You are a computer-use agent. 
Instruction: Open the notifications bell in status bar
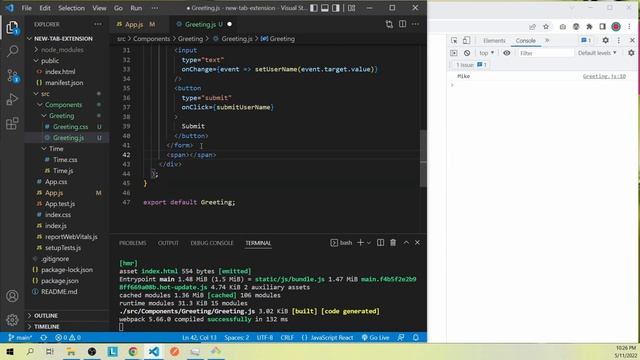pyautogui.click(x=416, y=338)
